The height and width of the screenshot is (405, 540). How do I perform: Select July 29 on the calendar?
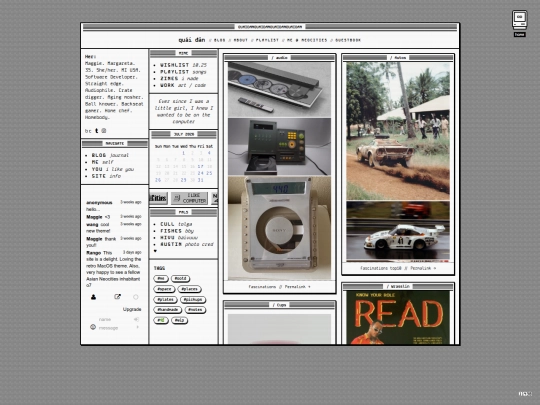[184, 180]
